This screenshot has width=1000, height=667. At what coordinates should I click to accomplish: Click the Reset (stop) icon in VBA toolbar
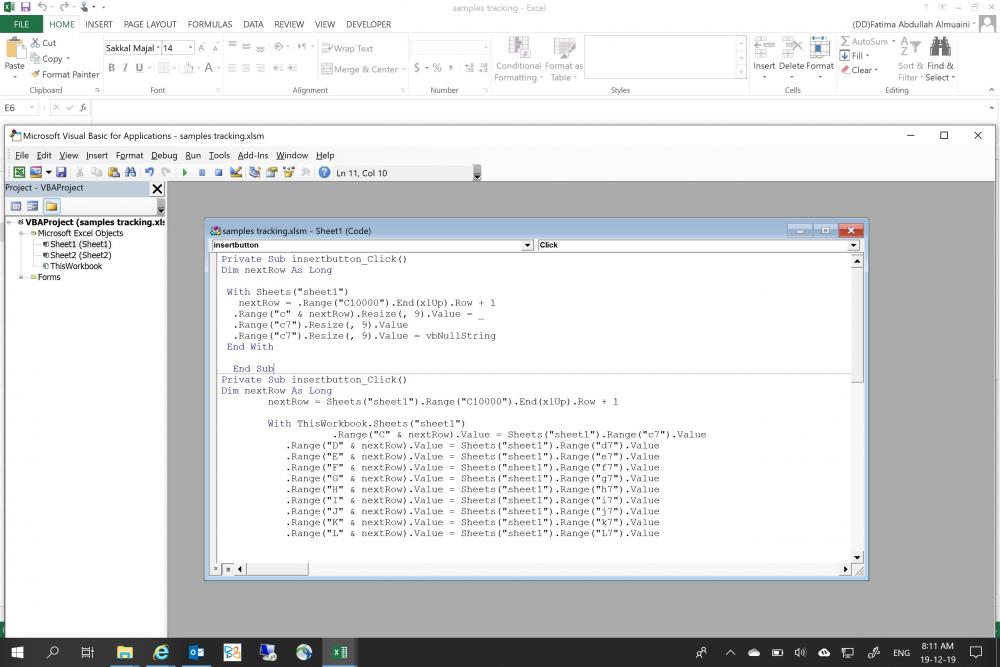(218, 173)
